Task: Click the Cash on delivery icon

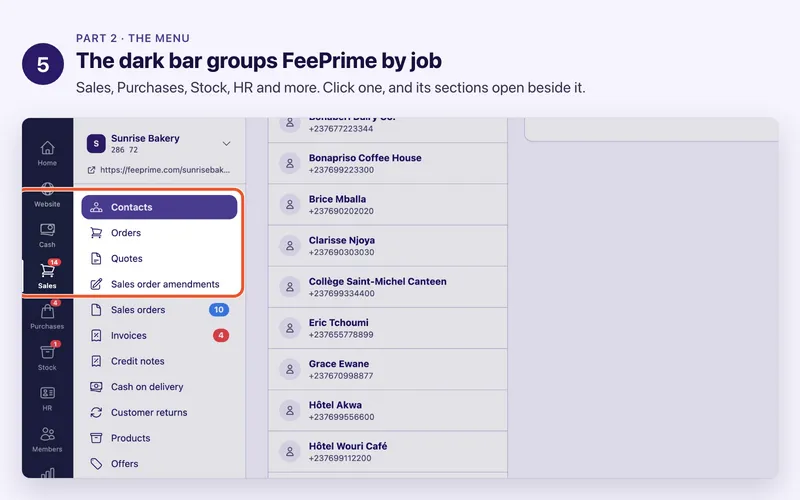Action: click(96, 387)
